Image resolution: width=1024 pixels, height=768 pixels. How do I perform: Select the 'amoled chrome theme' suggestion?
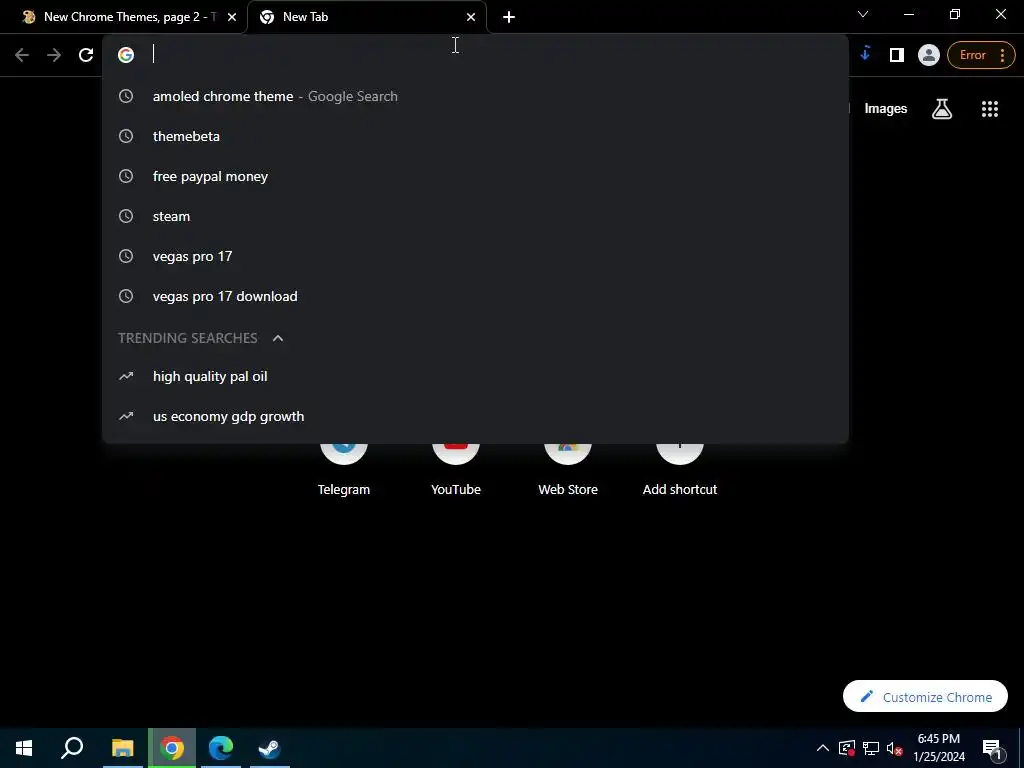click(475, 96)
